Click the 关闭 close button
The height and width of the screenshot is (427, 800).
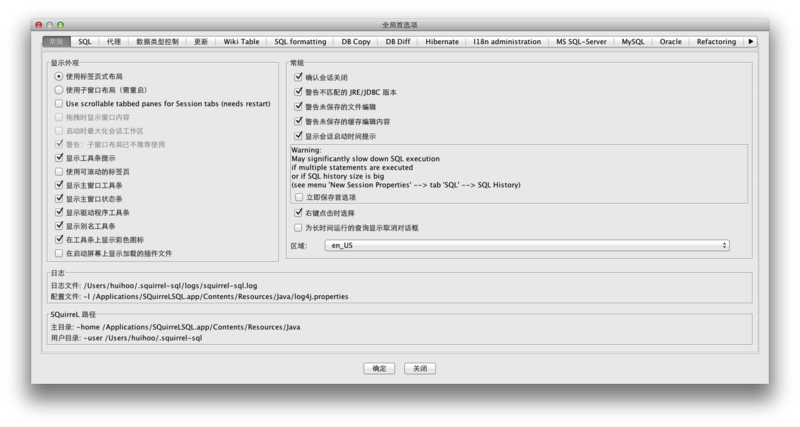[421, 368]
